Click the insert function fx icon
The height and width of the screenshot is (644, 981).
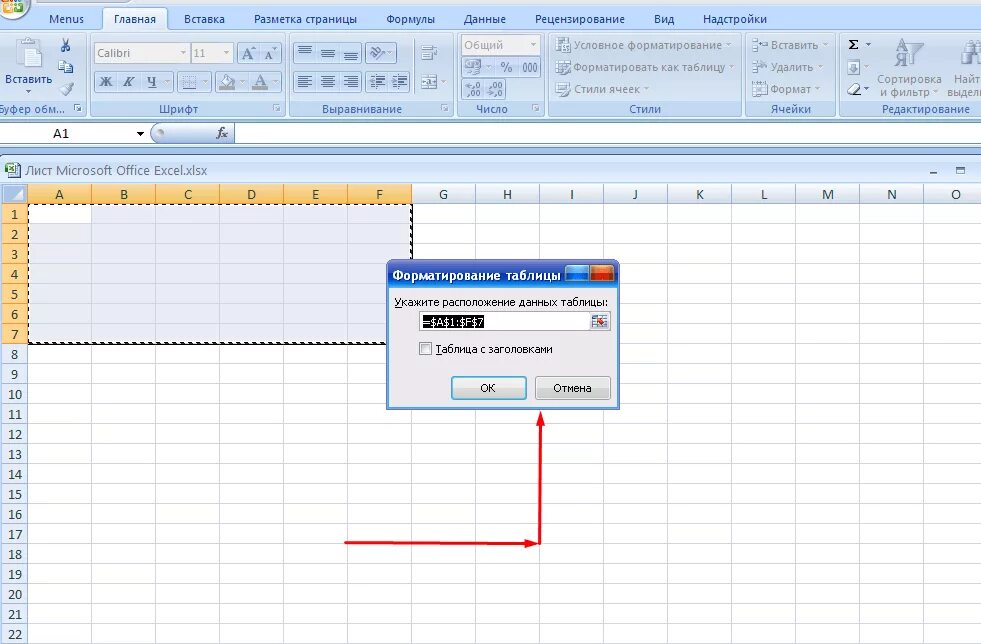pos(221,133)
